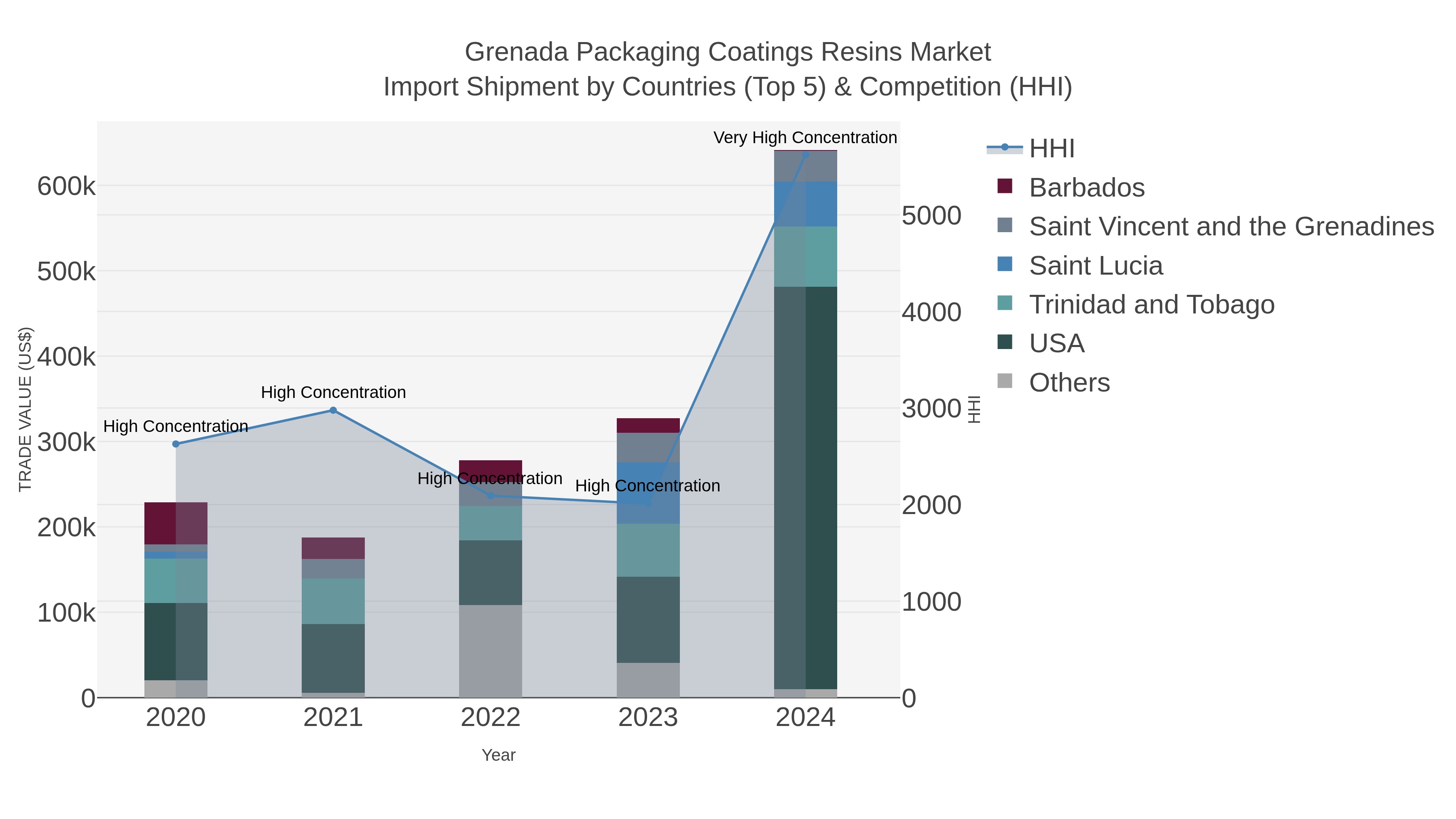Click the 2023 x-axis label
This screenshot has width=1456, height=819.
648,718
